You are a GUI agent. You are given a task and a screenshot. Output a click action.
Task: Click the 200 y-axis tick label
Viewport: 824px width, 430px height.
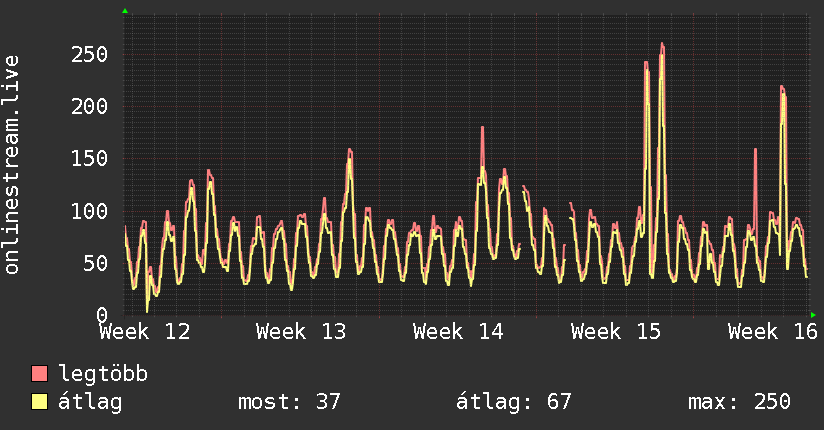tap(90, 107)
